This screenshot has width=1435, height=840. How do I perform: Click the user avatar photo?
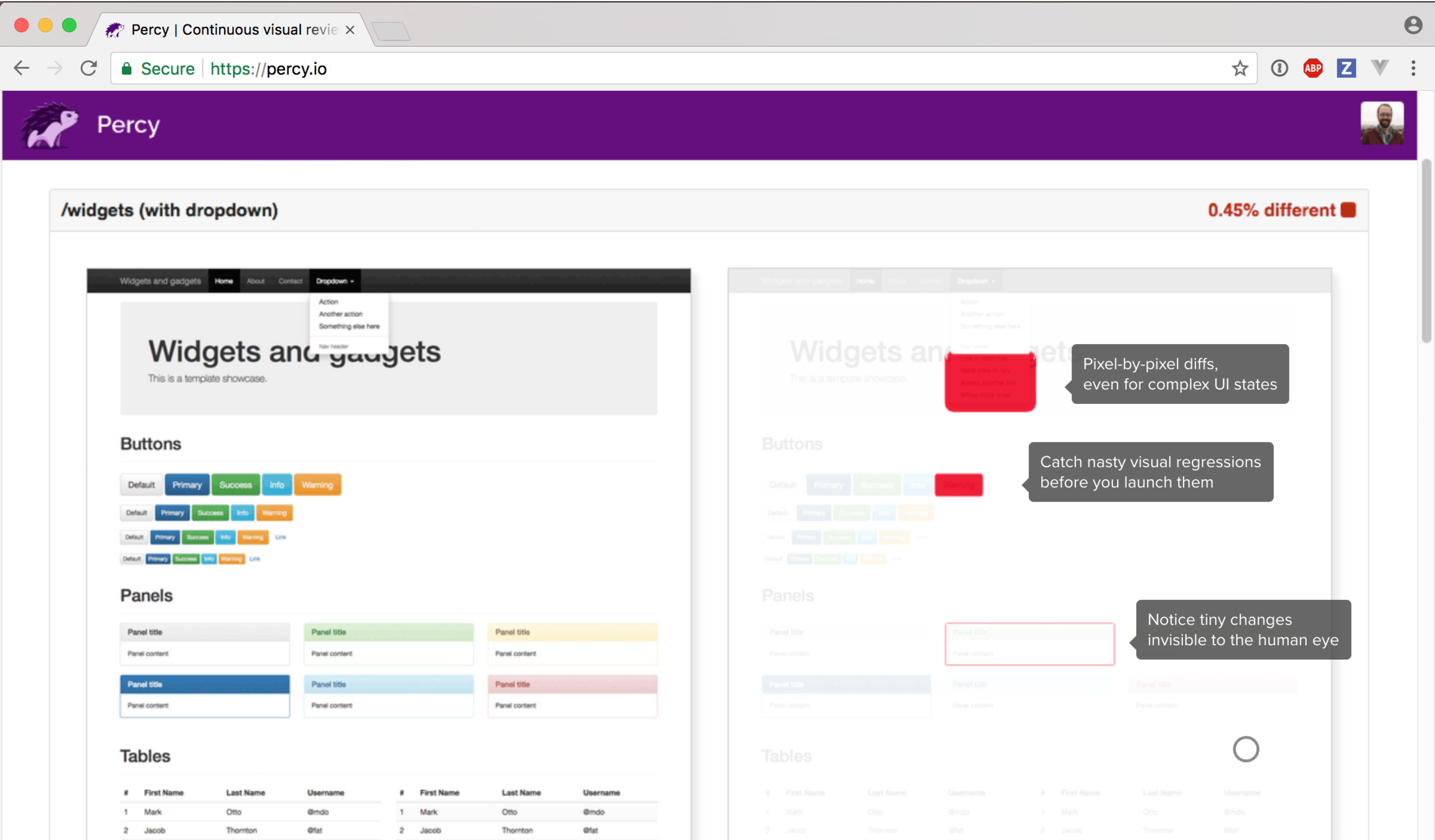1381,124
